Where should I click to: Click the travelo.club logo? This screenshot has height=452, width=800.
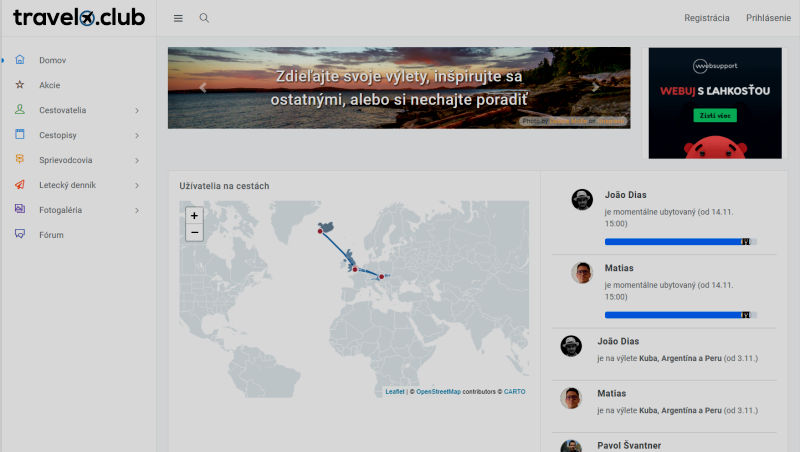(x=79, y=18)
